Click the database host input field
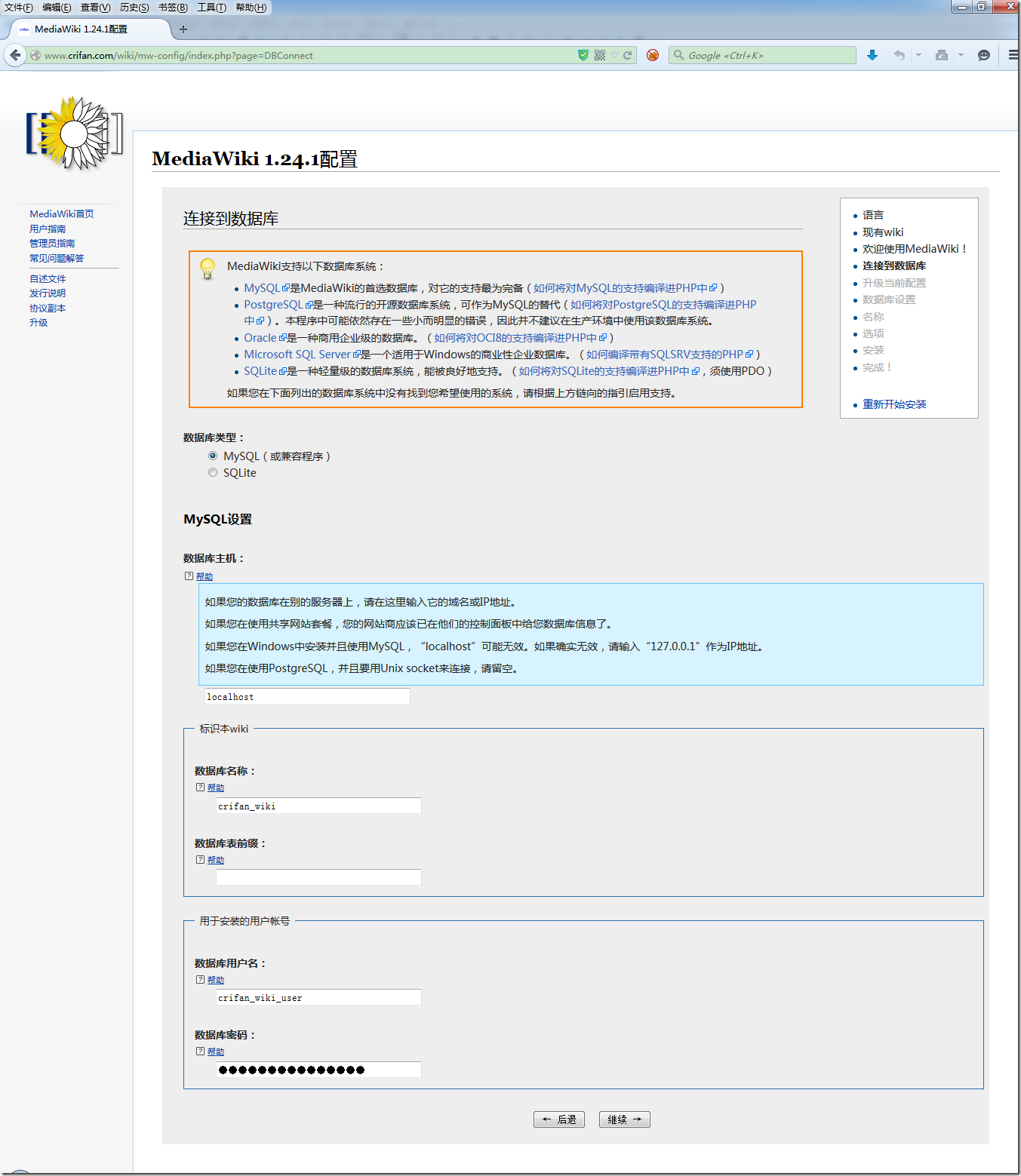The height and width of the screenshot is (1176, 1021). coord(307,696)
